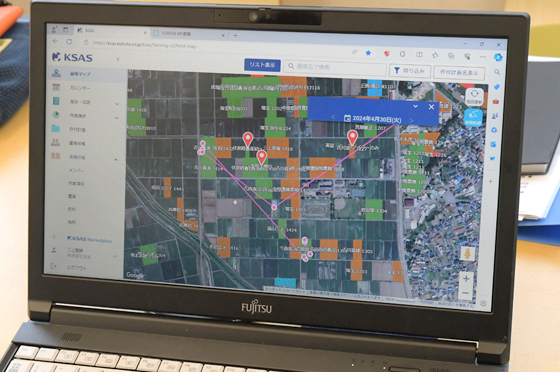Screen dimensions: 560x372
Task: Collapse the KSAS sidebar with left chevron
Action: tap(118, 59)
